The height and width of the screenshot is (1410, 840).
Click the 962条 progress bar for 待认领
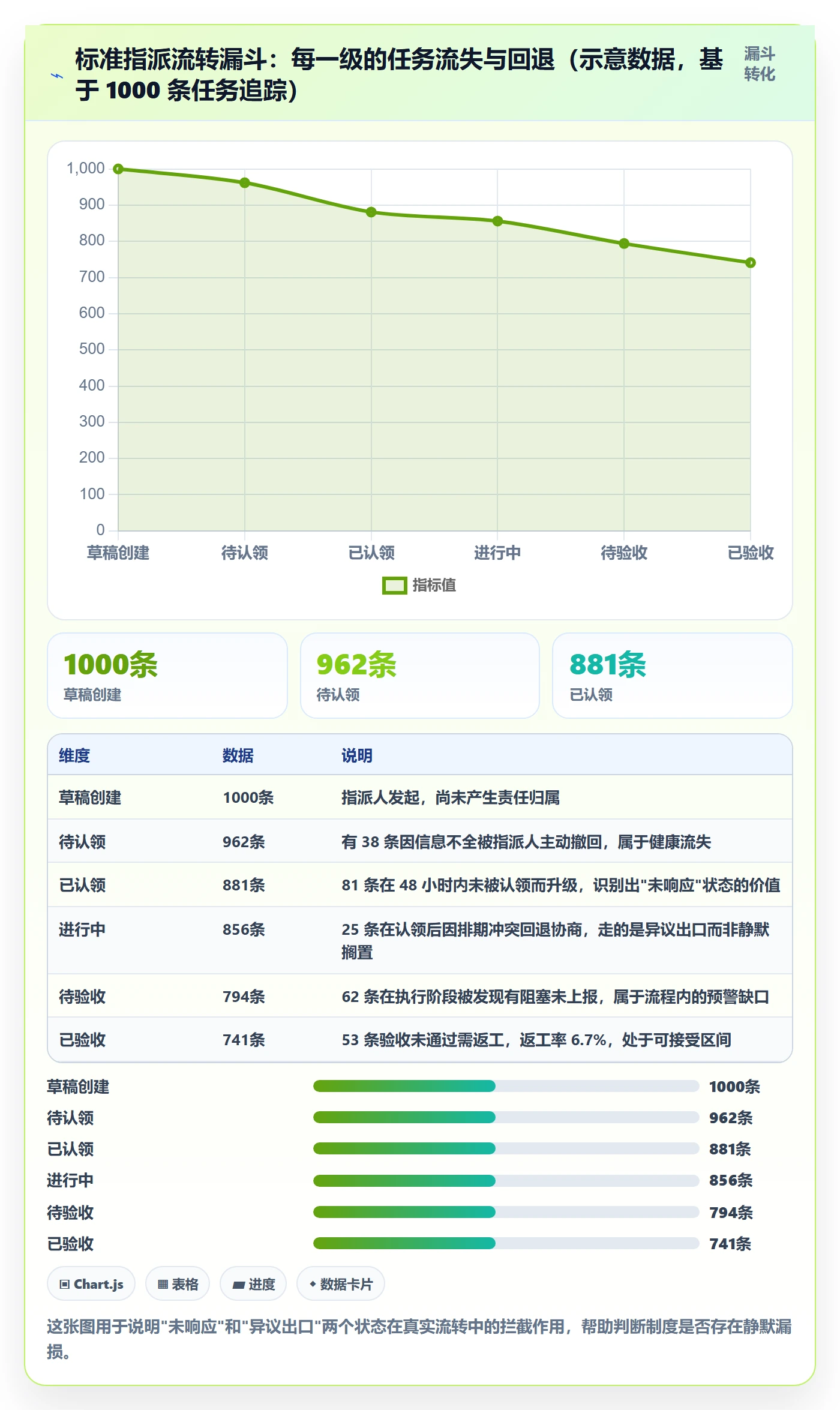506,1117
